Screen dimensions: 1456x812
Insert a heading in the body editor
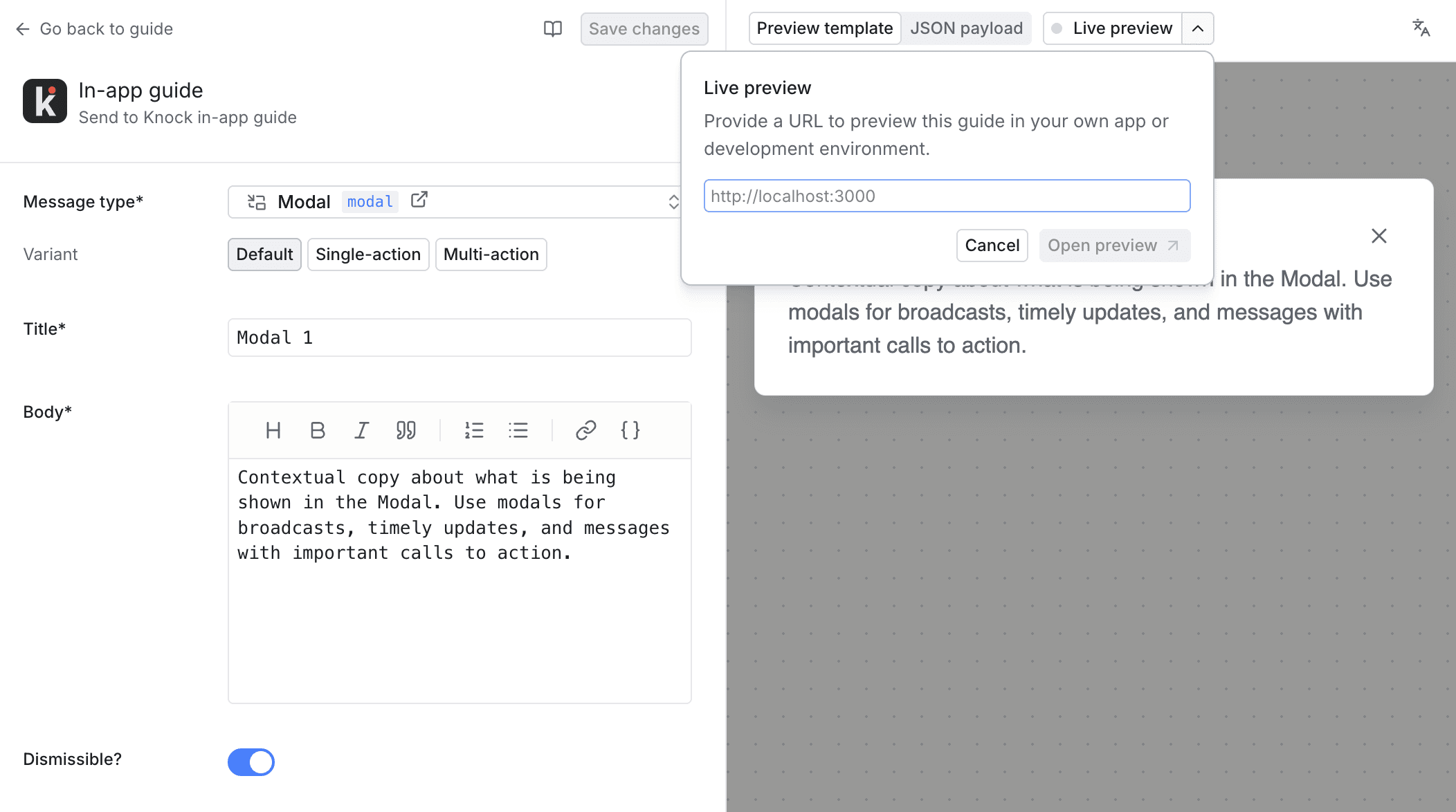273,430
